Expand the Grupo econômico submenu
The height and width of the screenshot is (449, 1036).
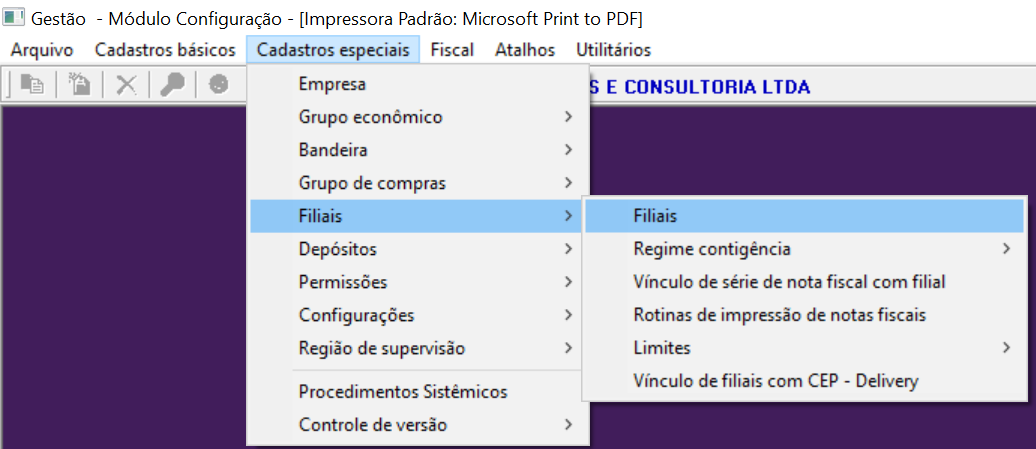tap(370, 117)
